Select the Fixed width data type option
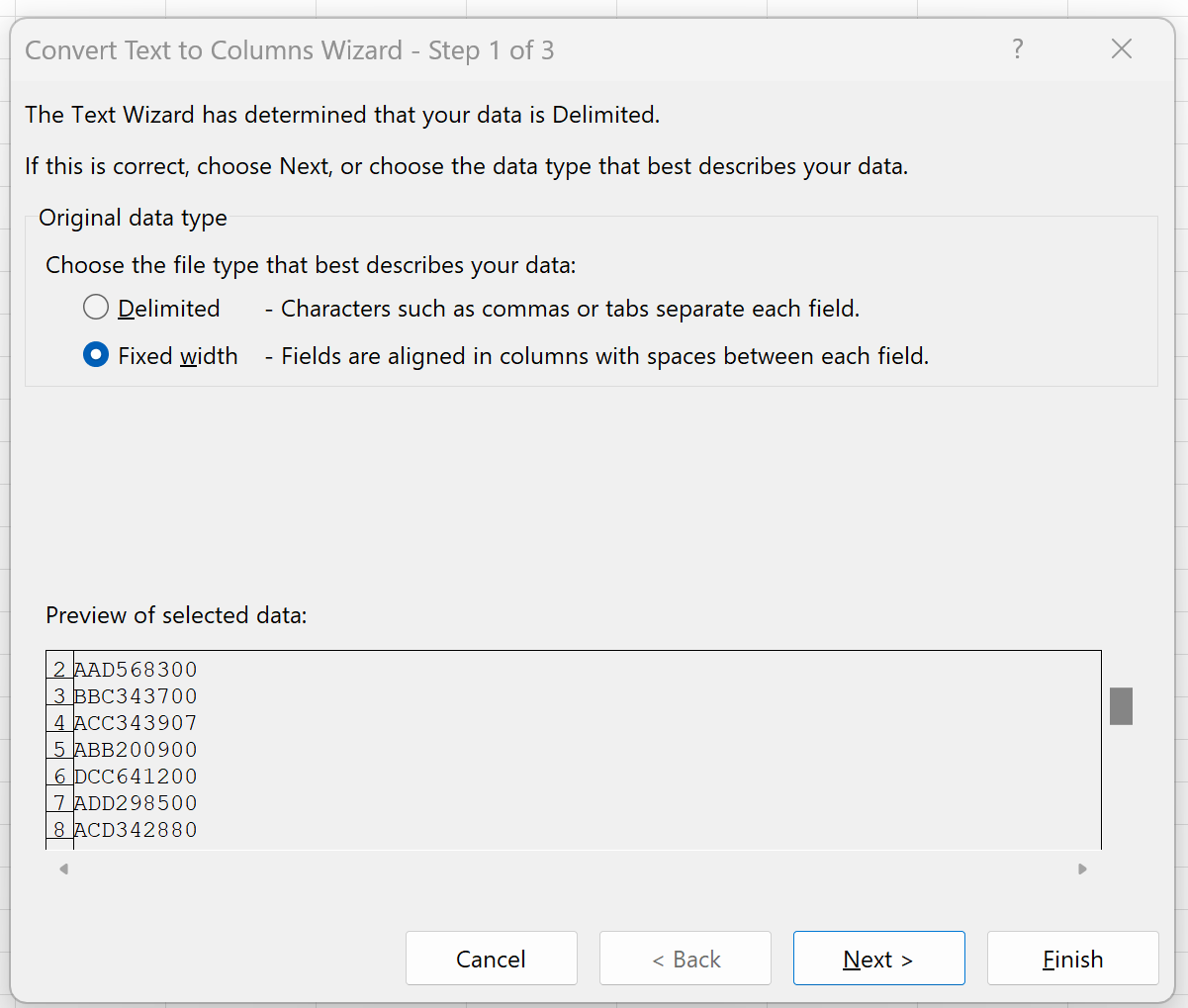Viewport: 1188px width, 1008px height. pyautogui.click(x=95, y=354)
